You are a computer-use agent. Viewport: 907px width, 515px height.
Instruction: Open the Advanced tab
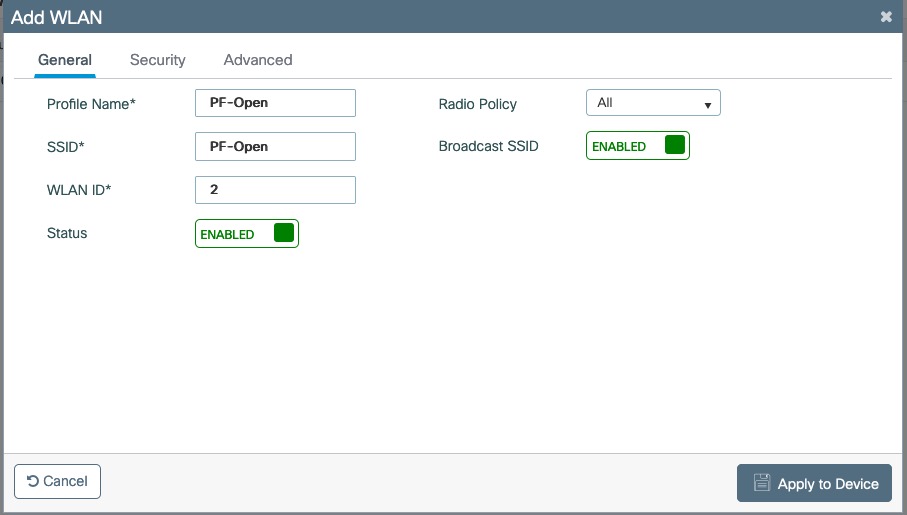258,60
